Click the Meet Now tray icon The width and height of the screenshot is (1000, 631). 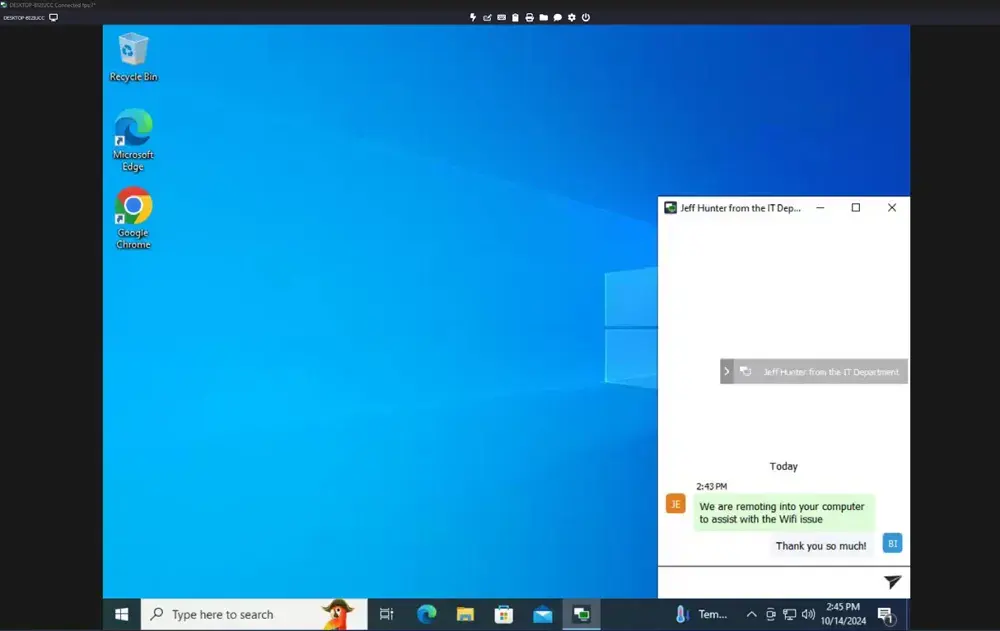pyautogui.click(x=770, y=614)
